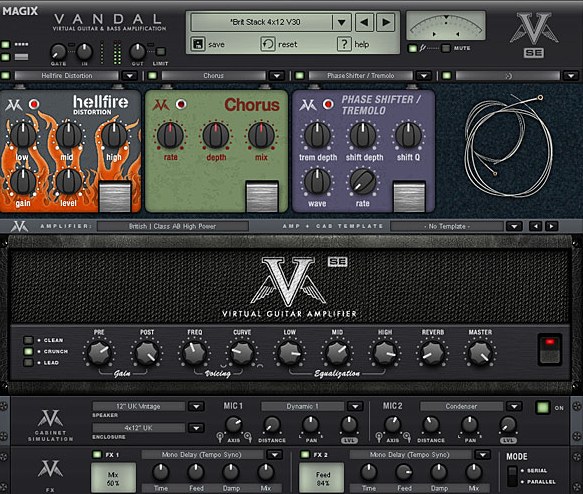Click the Phase Shifter trem depth knob
This screenshot has height=494, width=583.
pos(318,135)
